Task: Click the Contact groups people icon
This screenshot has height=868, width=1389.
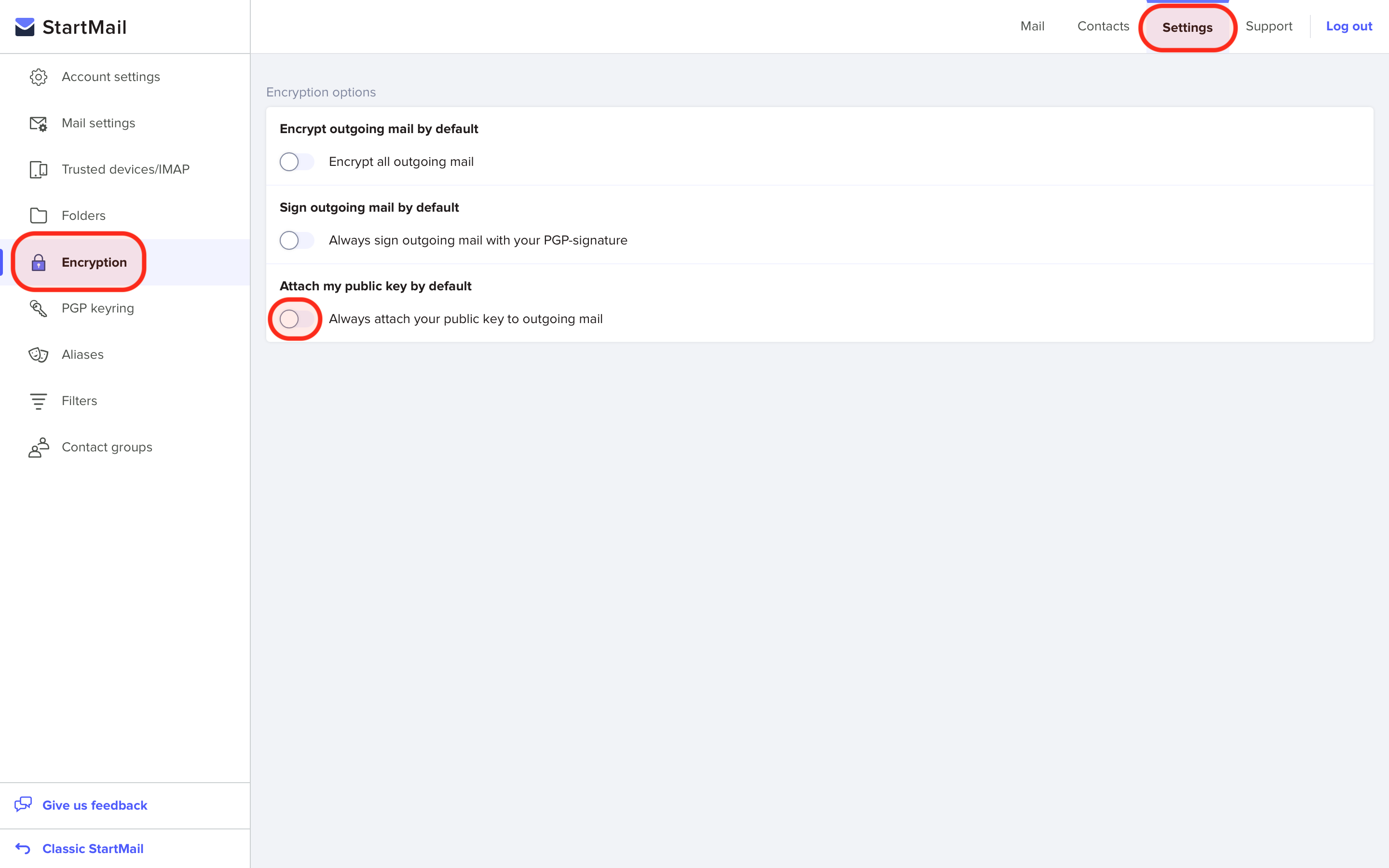Action: [39, 447]
